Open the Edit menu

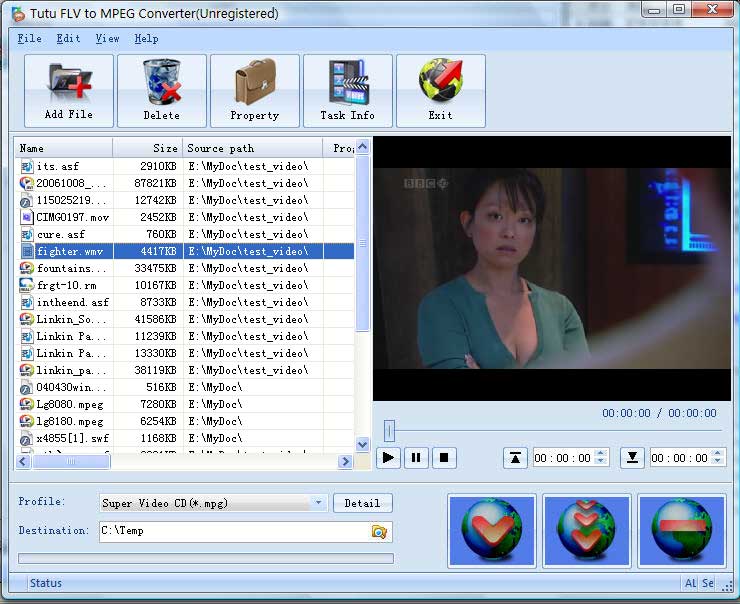coord(68,39)
